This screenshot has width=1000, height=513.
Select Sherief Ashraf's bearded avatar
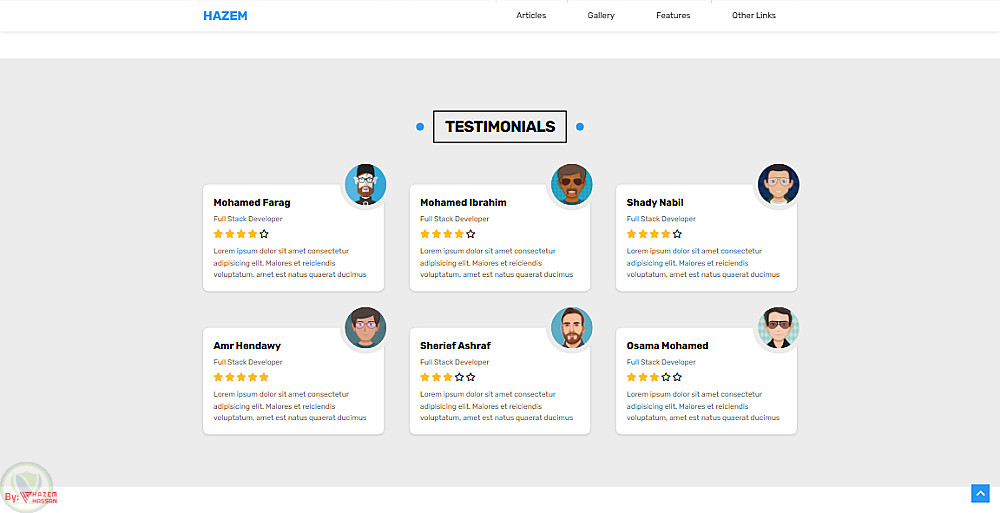point(572,328)
